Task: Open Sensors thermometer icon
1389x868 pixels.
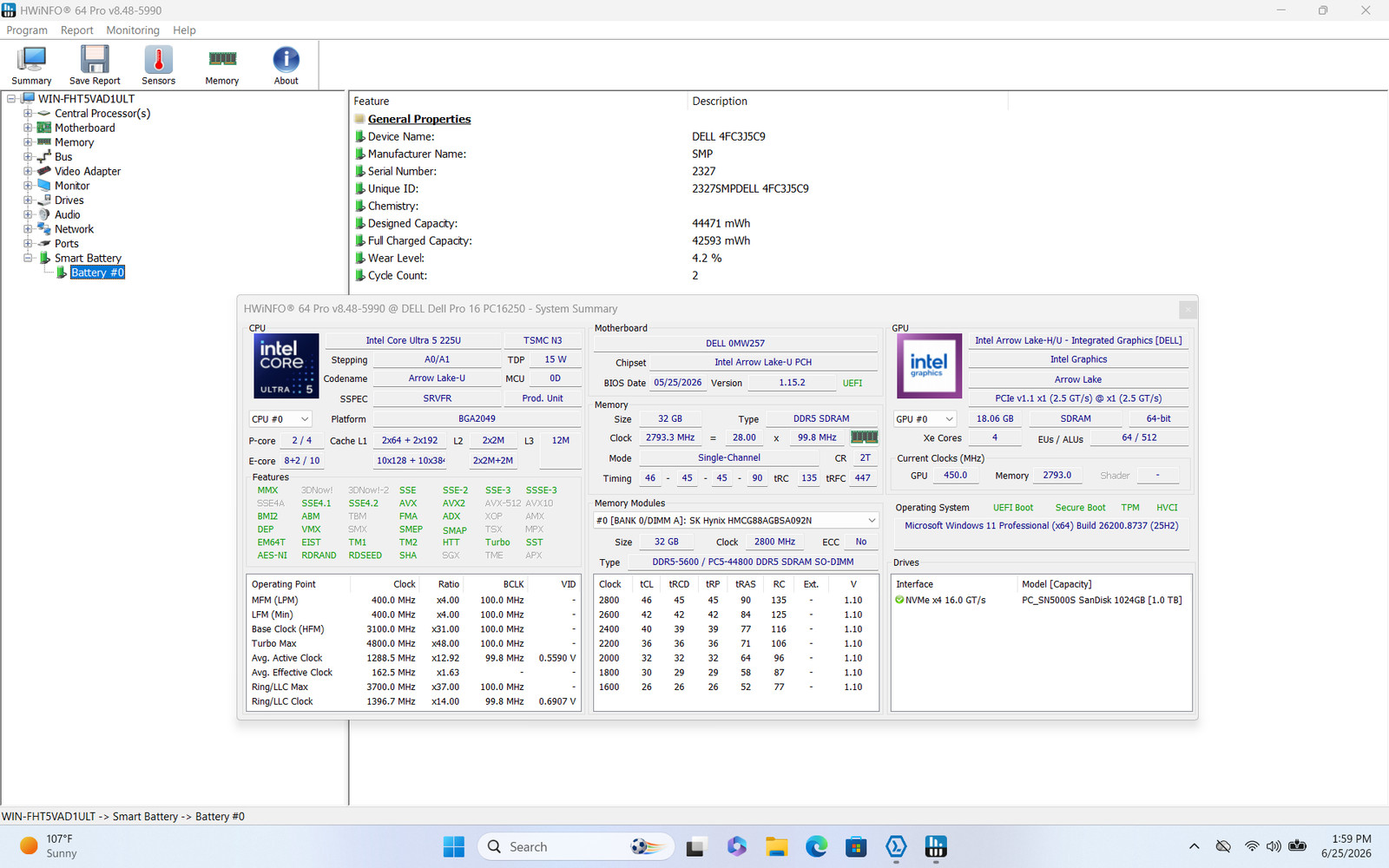Action: click(x=158, y=65)
